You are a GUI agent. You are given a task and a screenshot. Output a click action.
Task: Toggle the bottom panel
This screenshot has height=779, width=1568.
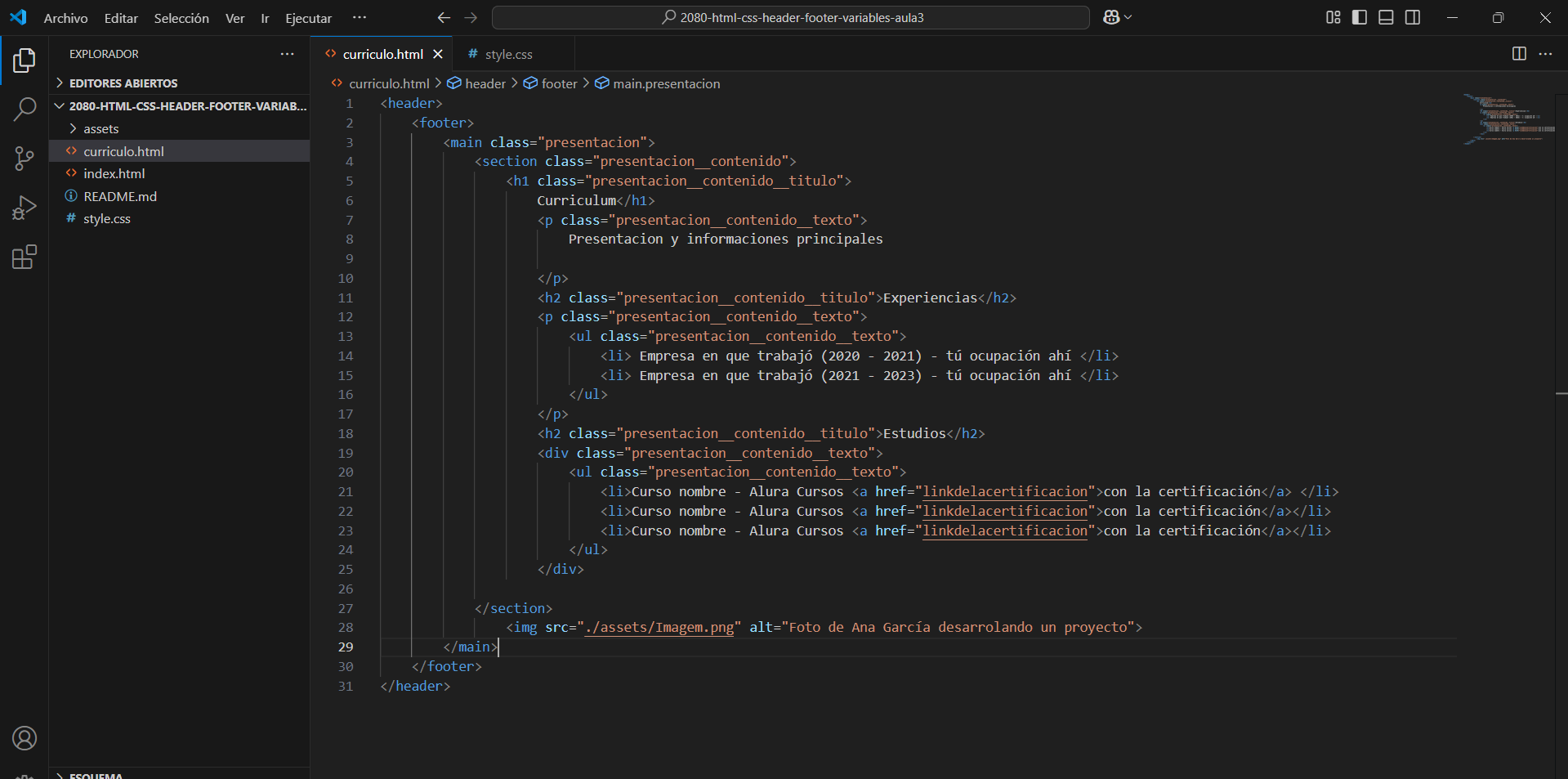[x=1386, y=17]
